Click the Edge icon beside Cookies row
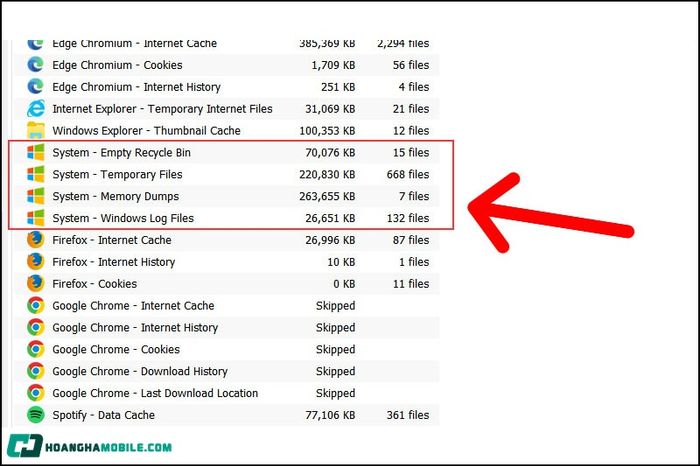Image resolution: width=700 pixels, height=466 pixels. (x=35, y=65)
